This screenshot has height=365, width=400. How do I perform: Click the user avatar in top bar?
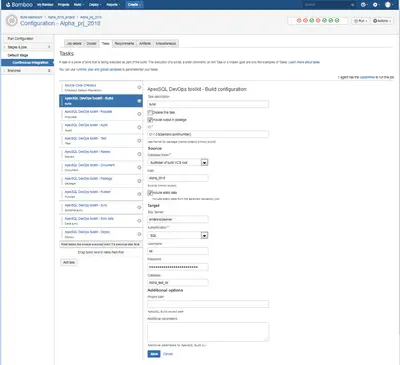click(x=388, y=5)
